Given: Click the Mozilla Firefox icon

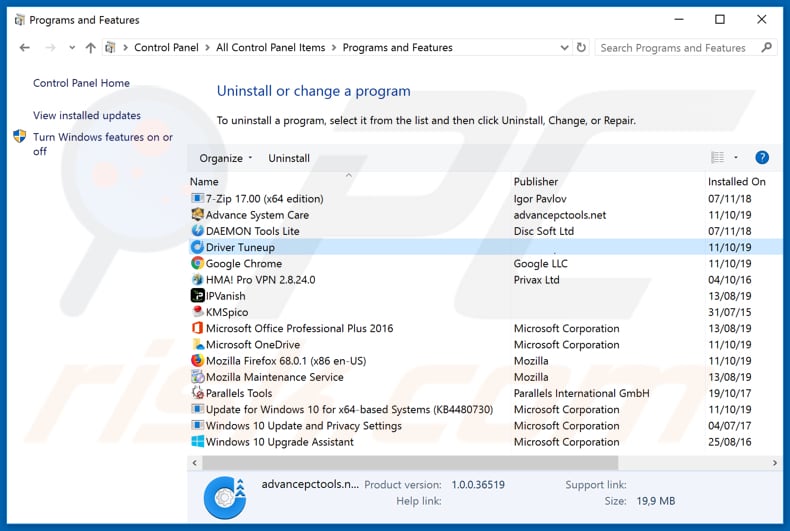Looking at the screenshot, I should (197, 361).
